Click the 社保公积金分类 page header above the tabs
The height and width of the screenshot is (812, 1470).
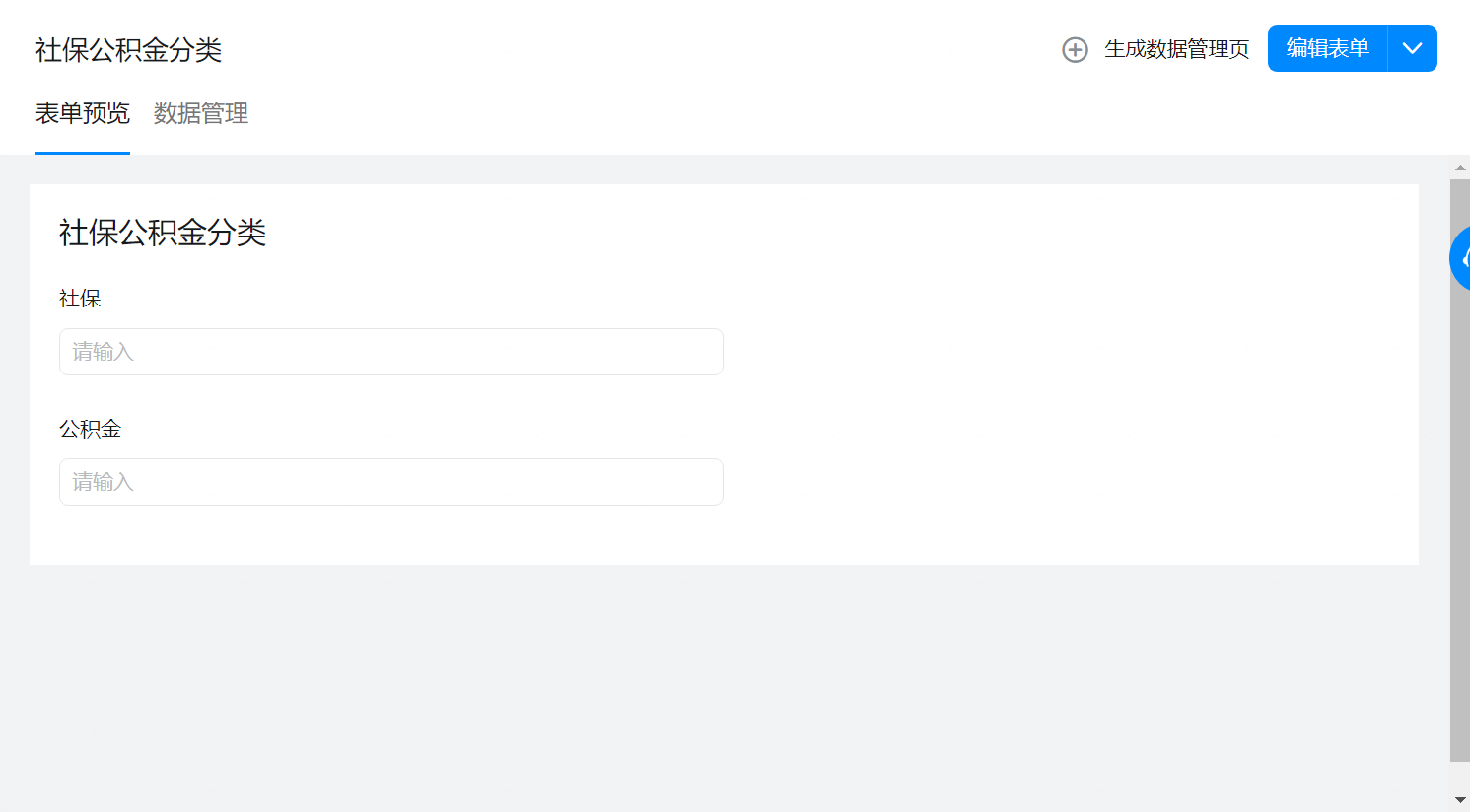[x=129, y=50]
